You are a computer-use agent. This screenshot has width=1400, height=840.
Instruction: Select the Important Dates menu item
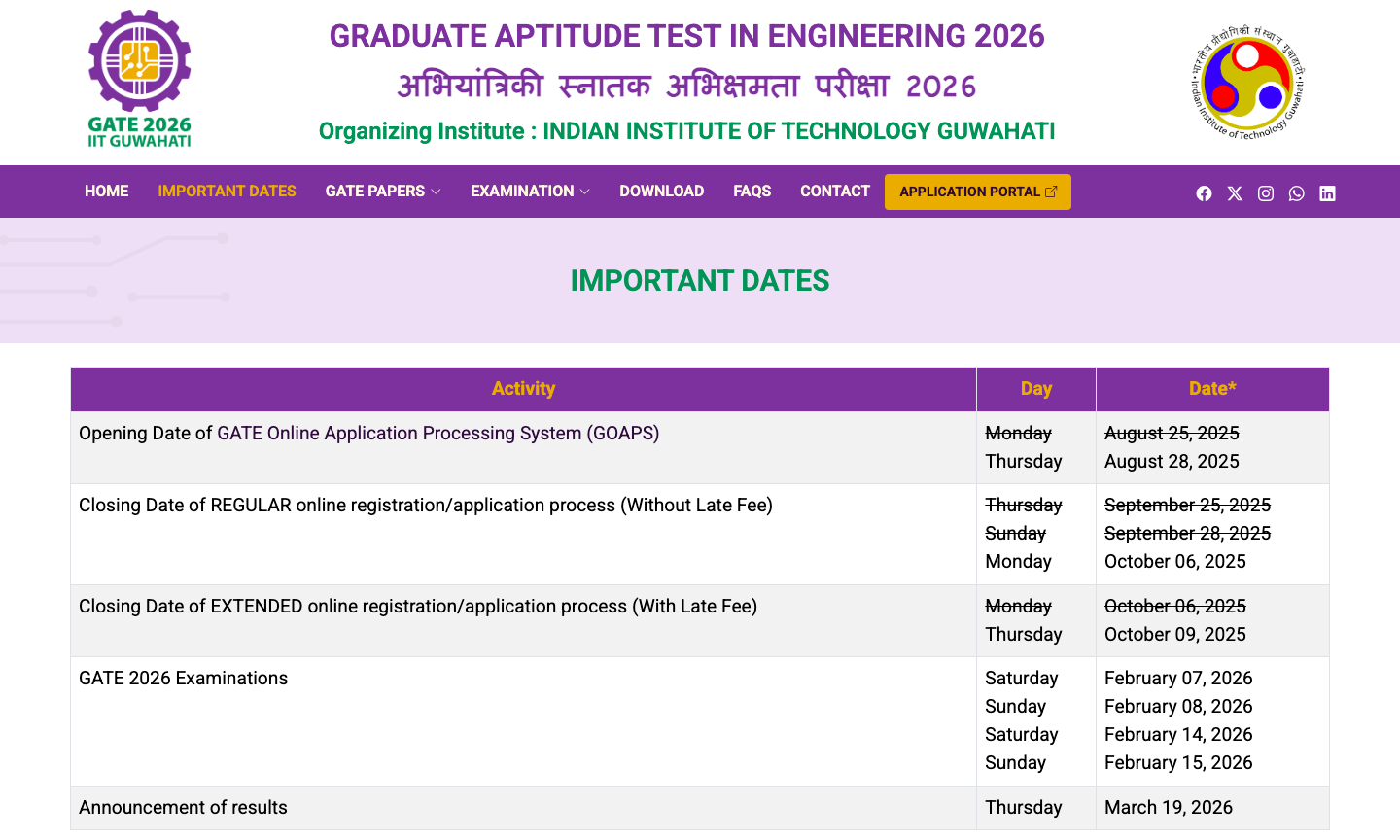click(227, 192)
